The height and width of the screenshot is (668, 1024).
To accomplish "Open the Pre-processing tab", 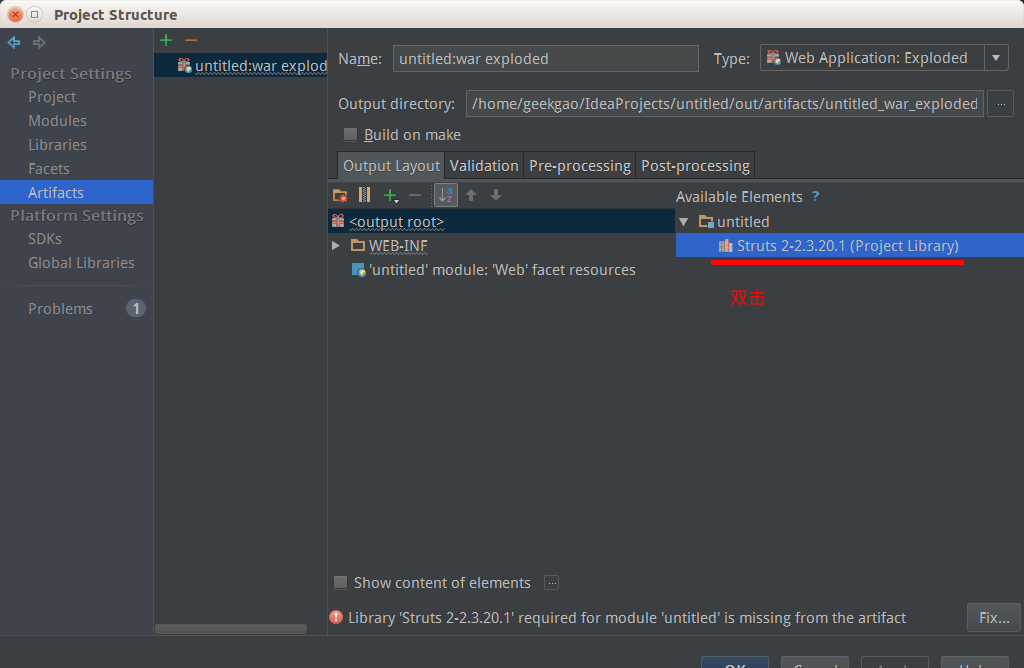I will pyautogui.click(x=580, y=166).
